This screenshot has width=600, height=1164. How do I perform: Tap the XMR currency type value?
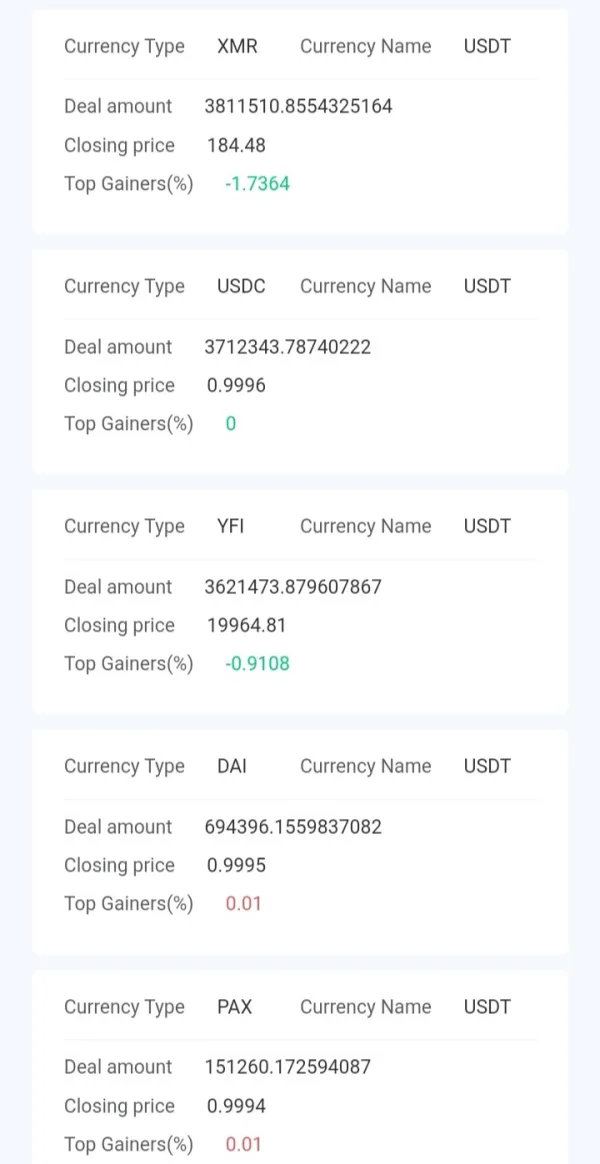[x=237, y=46]
